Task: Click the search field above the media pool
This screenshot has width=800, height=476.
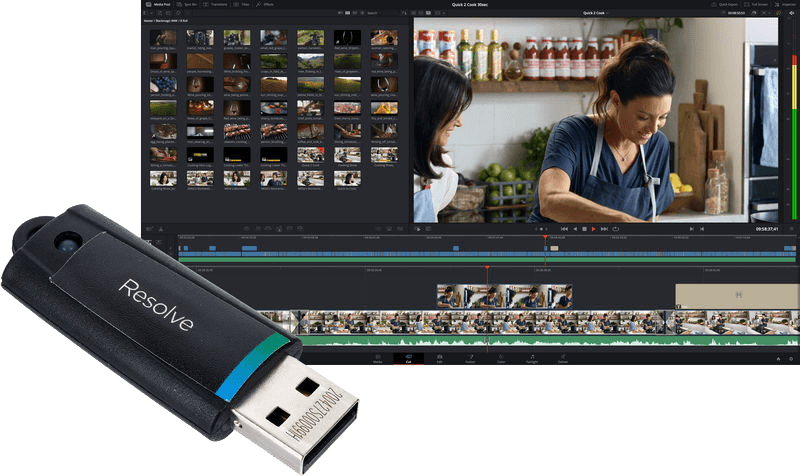Action: 381,13
